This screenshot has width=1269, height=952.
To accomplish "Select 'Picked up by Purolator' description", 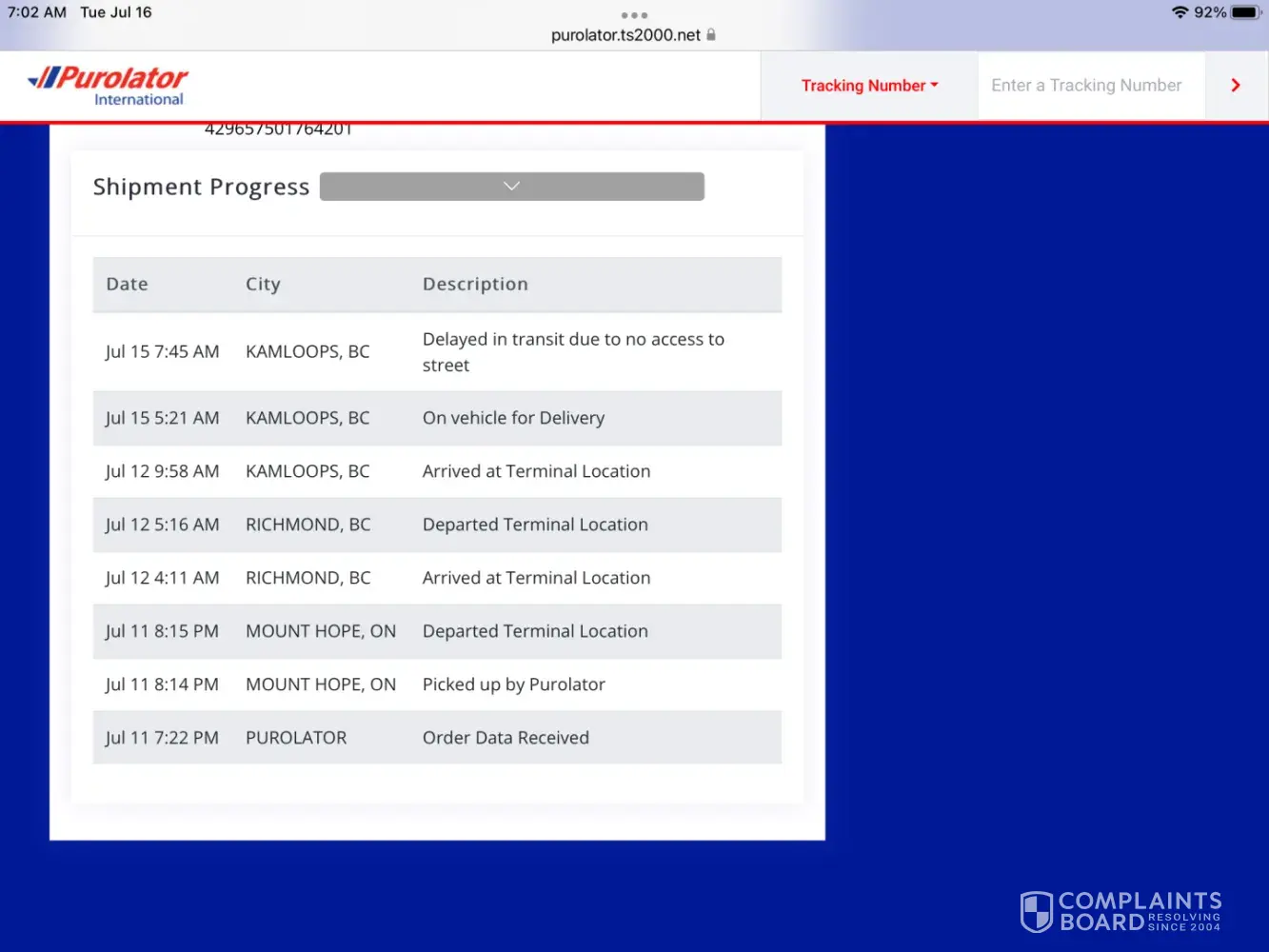I will pos(514,684).
